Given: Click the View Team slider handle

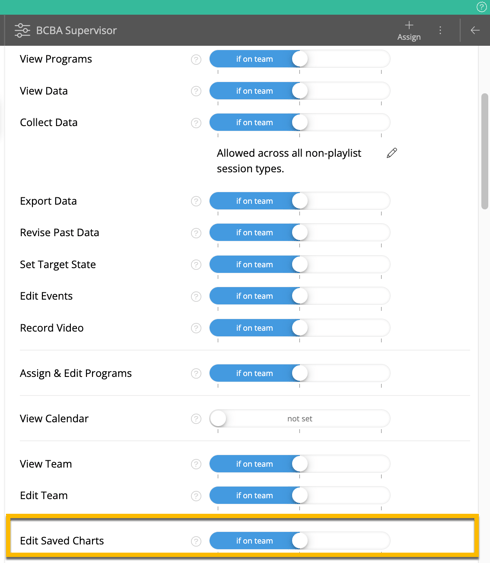Looking at the screenshot, I should (x=300, y=464).
